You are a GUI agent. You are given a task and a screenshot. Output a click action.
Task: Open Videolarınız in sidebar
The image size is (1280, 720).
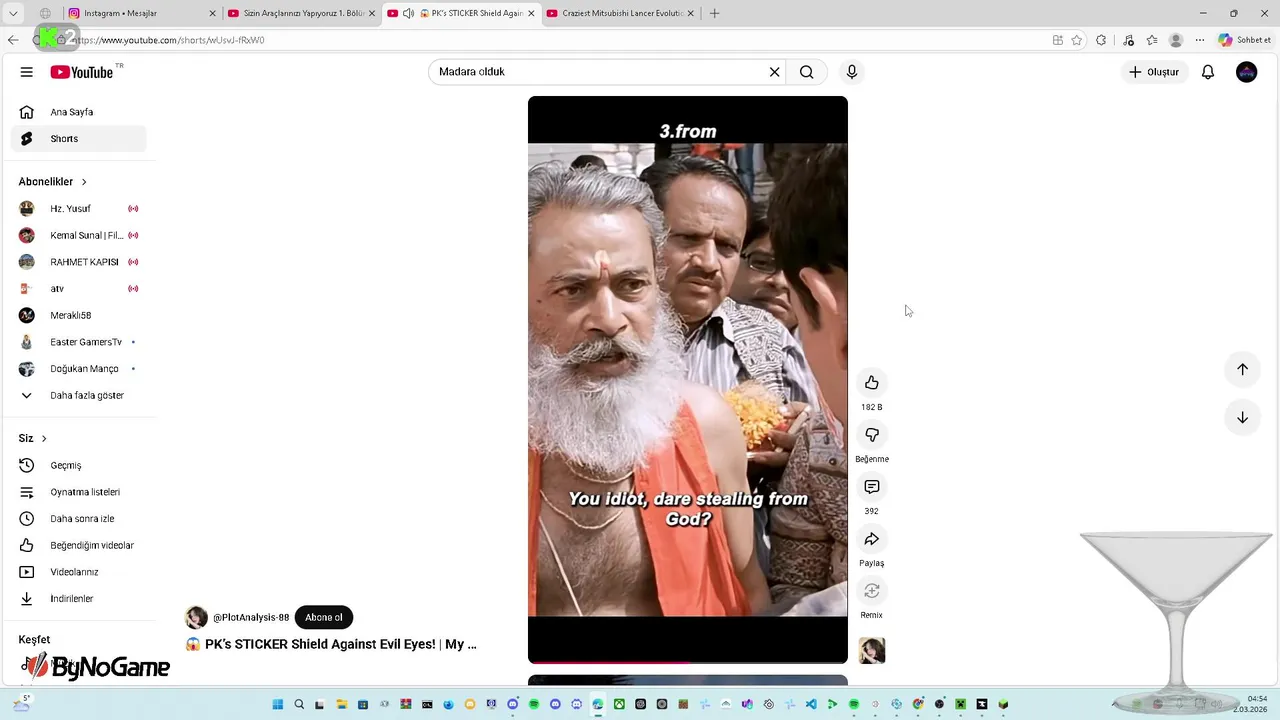78,572
